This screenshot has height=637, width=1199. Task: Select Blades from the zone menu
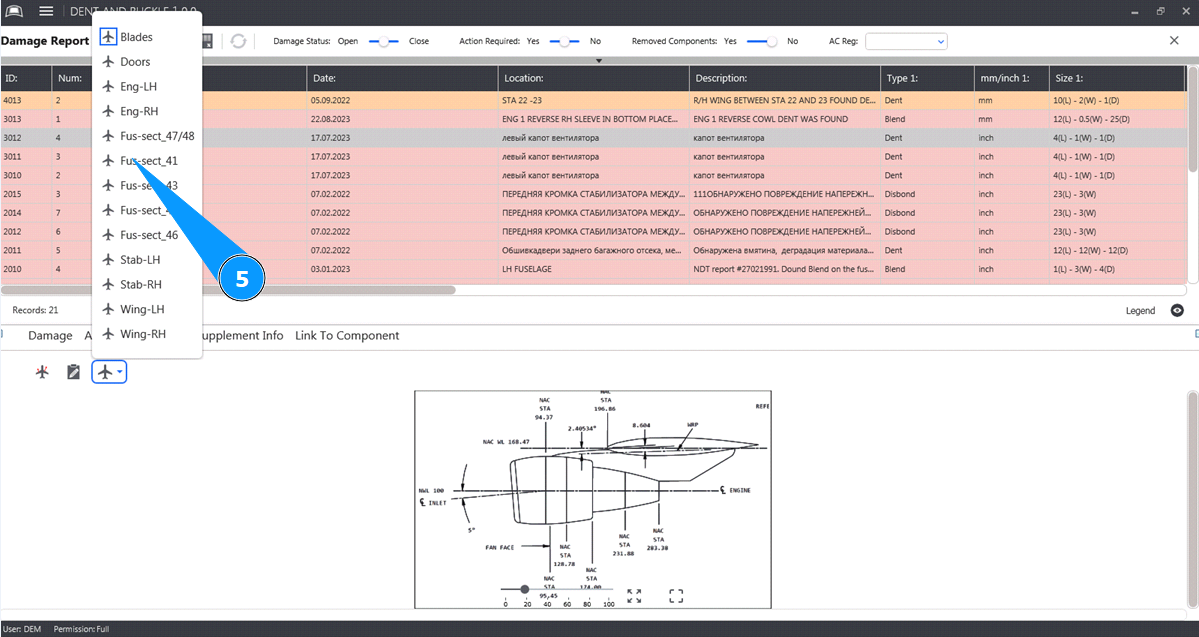pos(136,37)
